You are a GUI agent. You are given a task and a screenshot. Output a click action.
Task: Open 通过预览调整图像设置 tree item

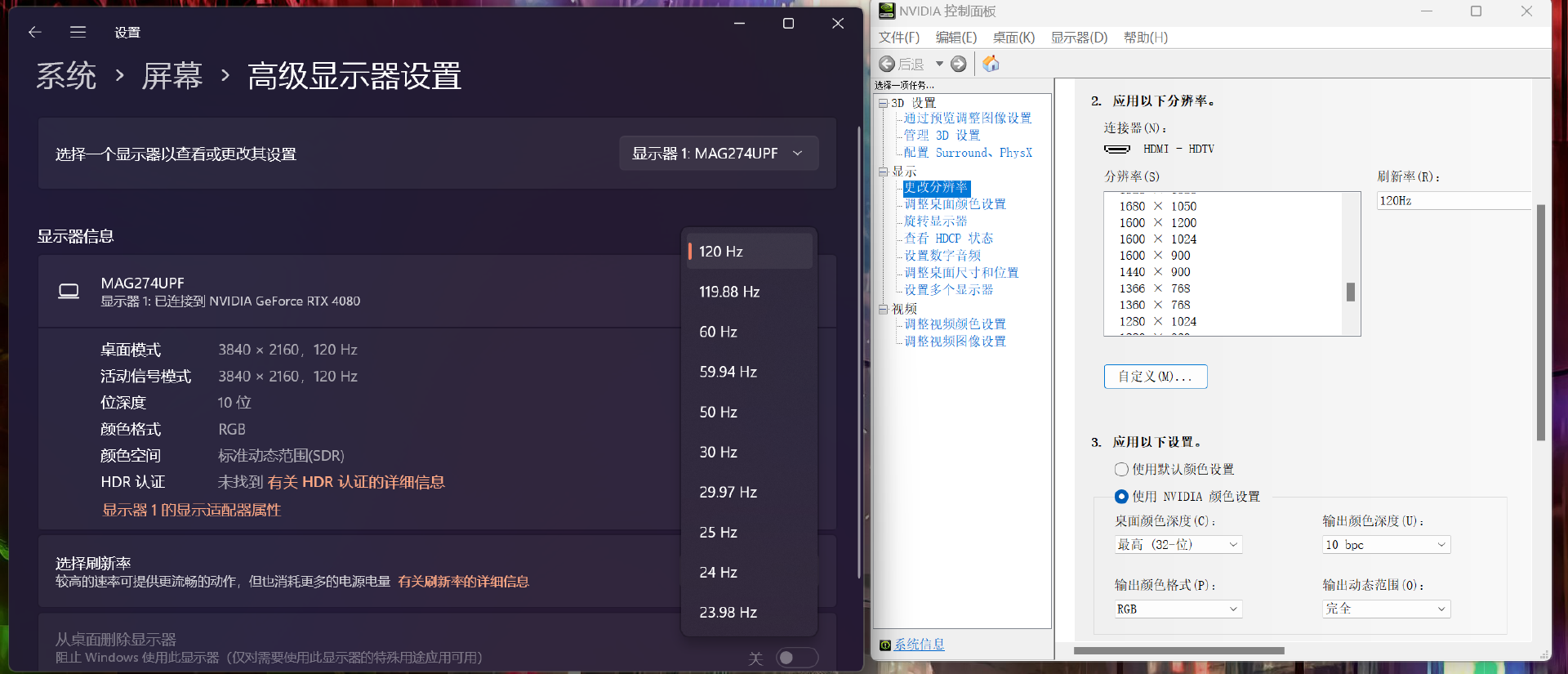tap(968, 118)
